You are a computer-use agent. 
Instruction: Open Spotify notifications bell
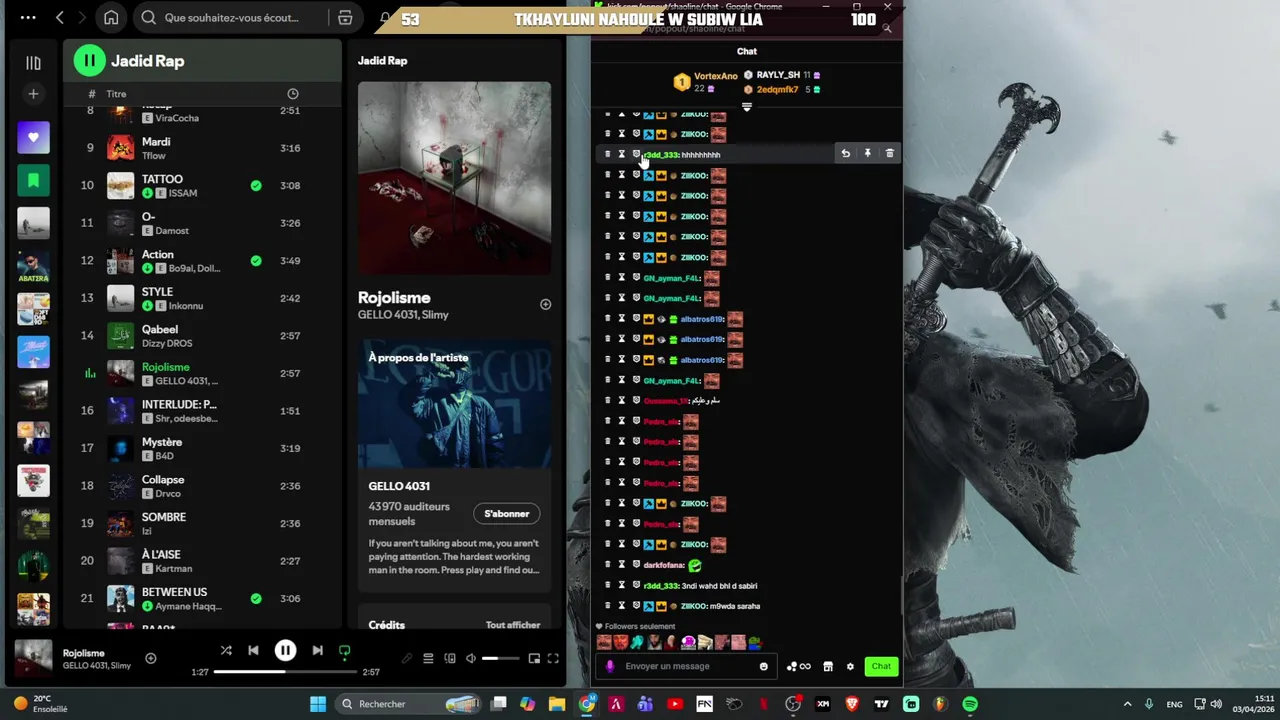pos(385,18)
